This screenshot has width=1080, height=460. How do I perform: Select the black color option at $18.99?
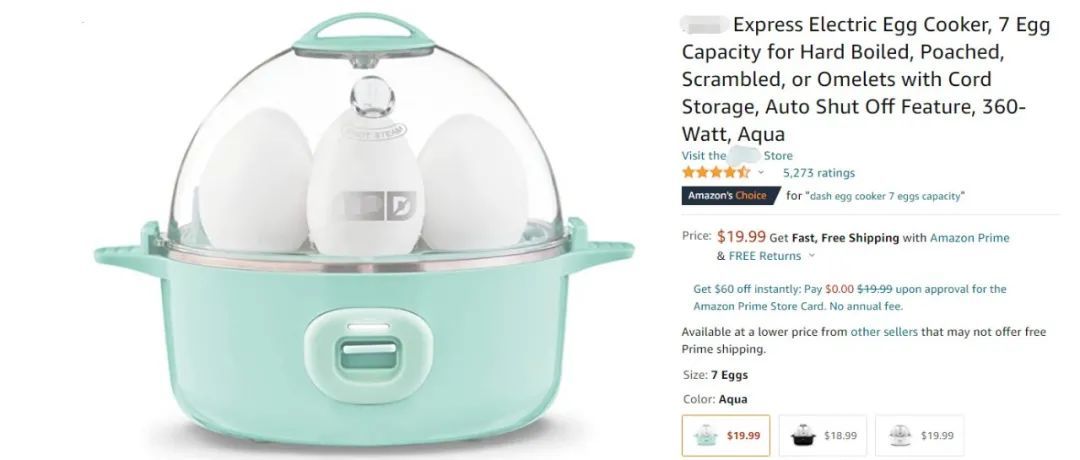point(822,435)
